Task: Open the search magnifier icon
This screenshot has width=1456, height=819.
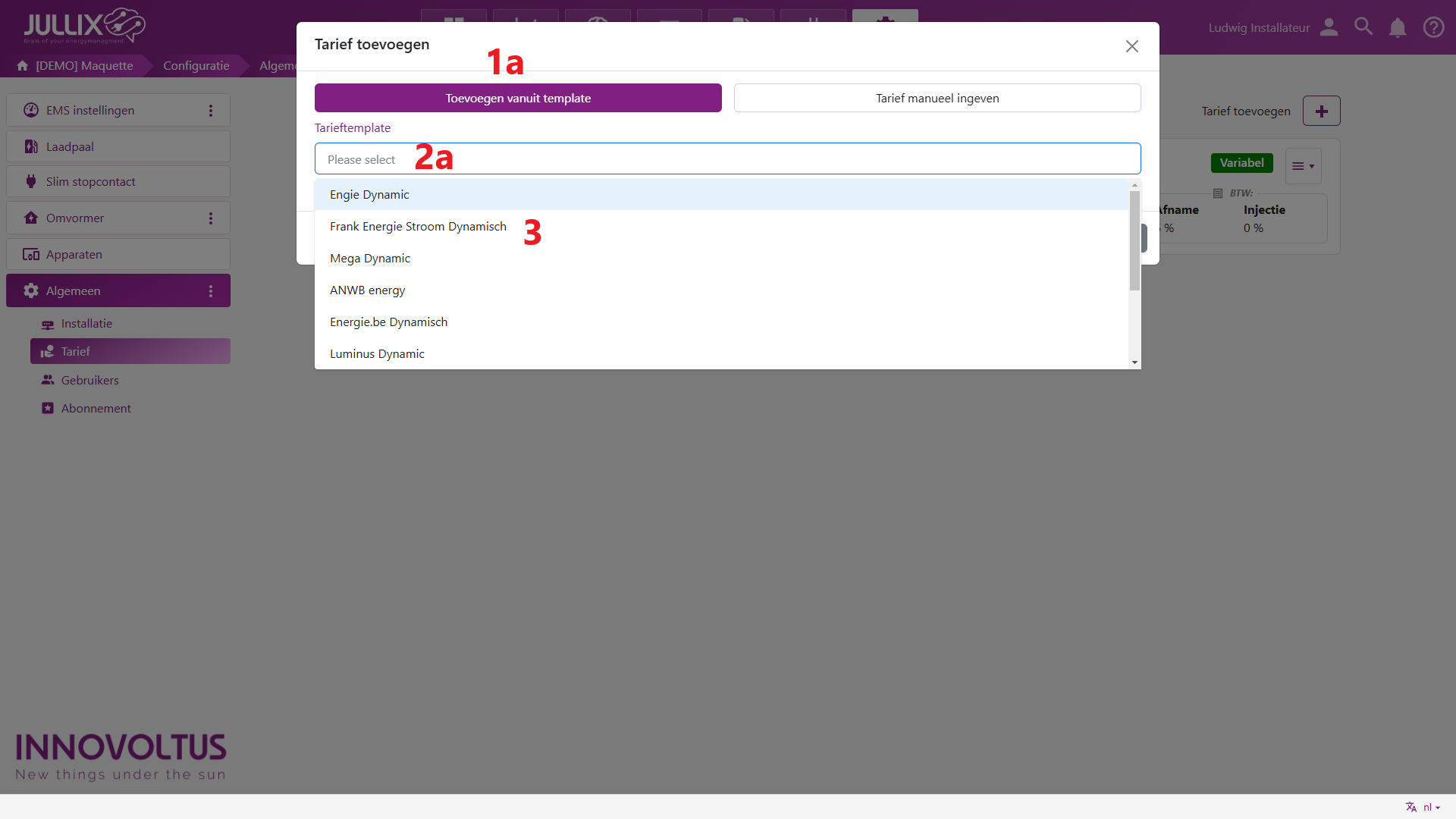Action: 1363,27
